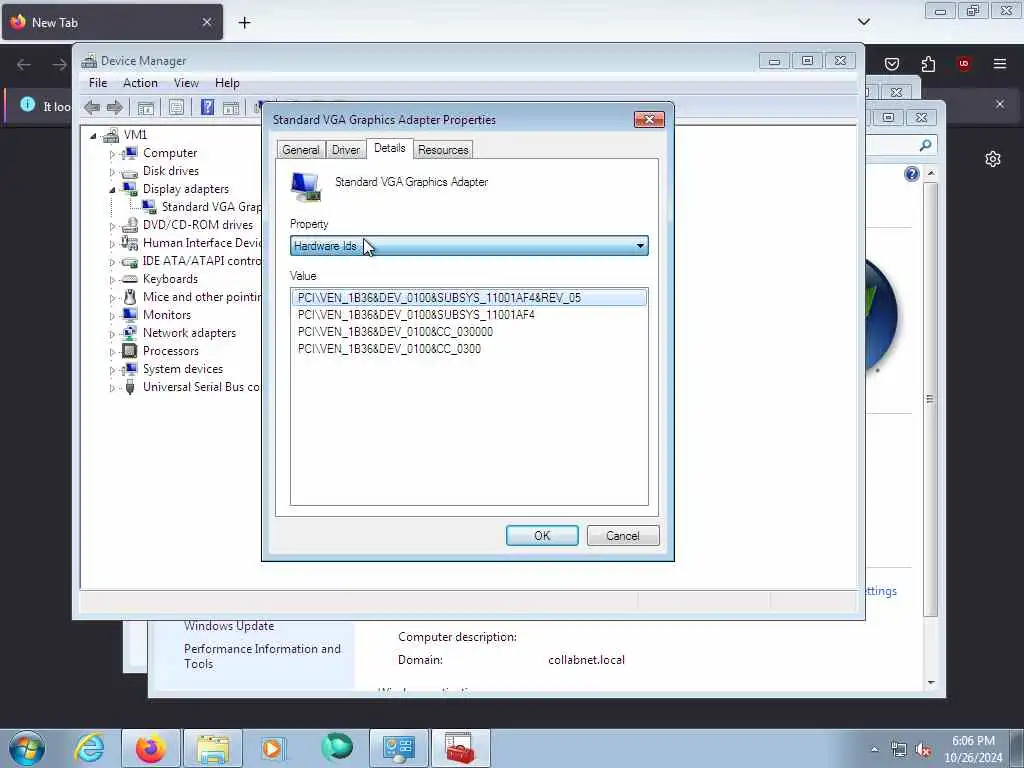
Task: Click the Performance Information and Tools link
Action: (x=262, y=656)
